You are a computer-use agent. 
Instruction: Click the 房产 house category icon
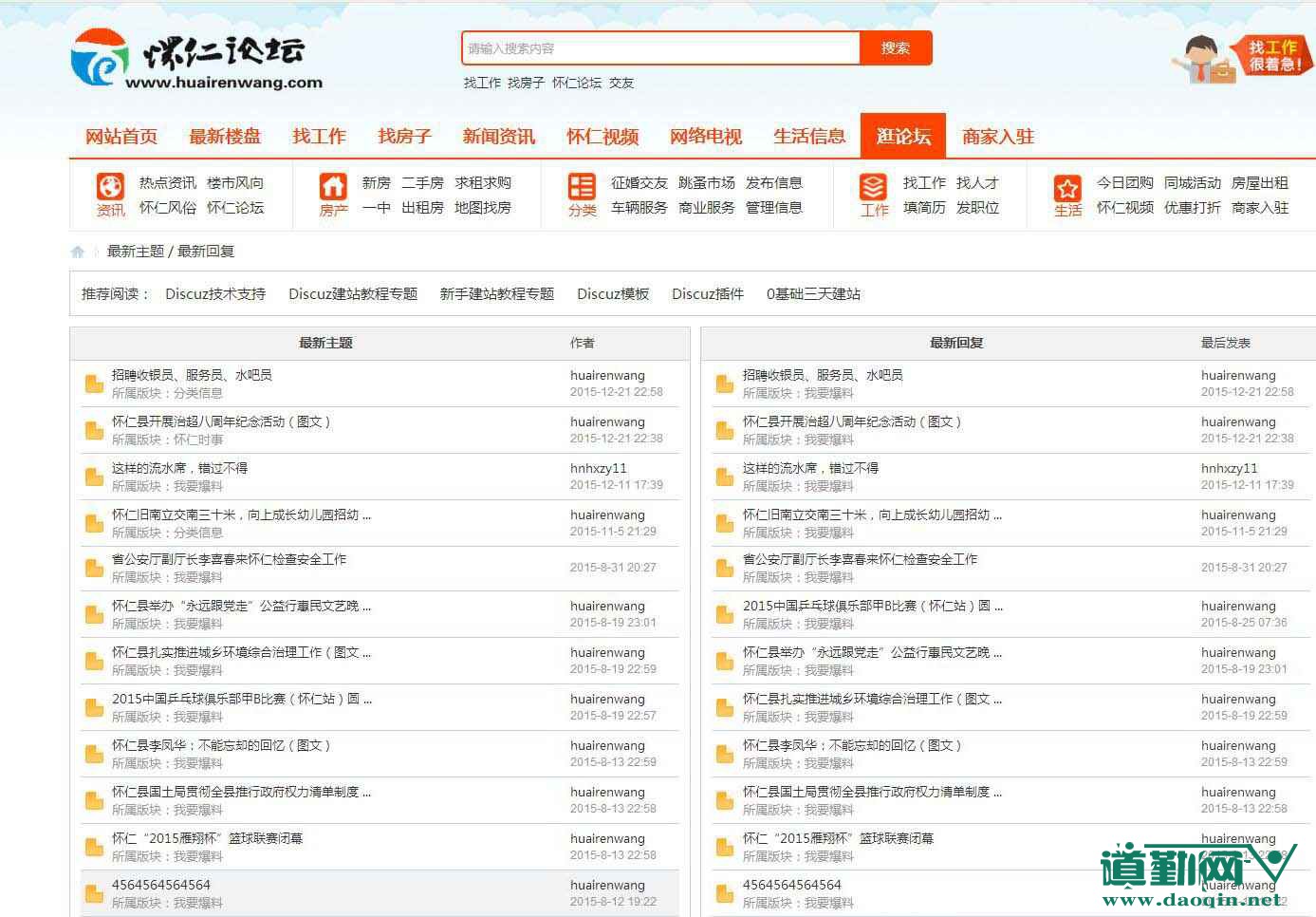(x=333, y=185)
